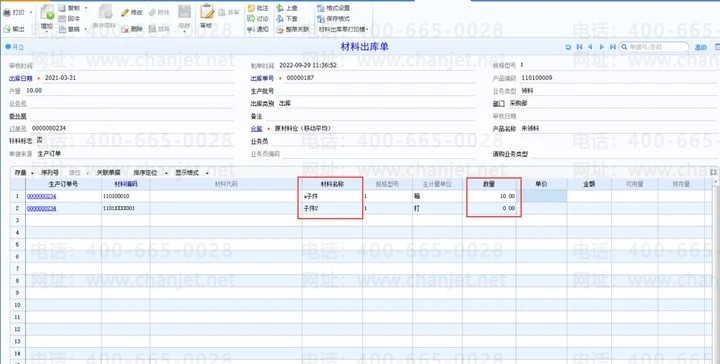Select 关联单据 in the grid toolbar
Image resolution: width=720 pixels, height=364 pixels.
(x=108, y=173)
